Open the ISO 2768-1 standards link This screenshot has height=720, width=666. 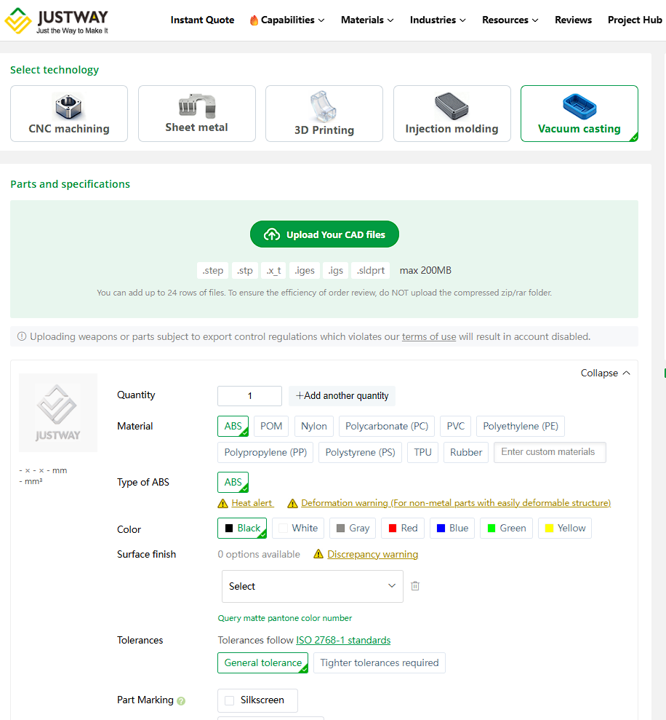[343, 640]
